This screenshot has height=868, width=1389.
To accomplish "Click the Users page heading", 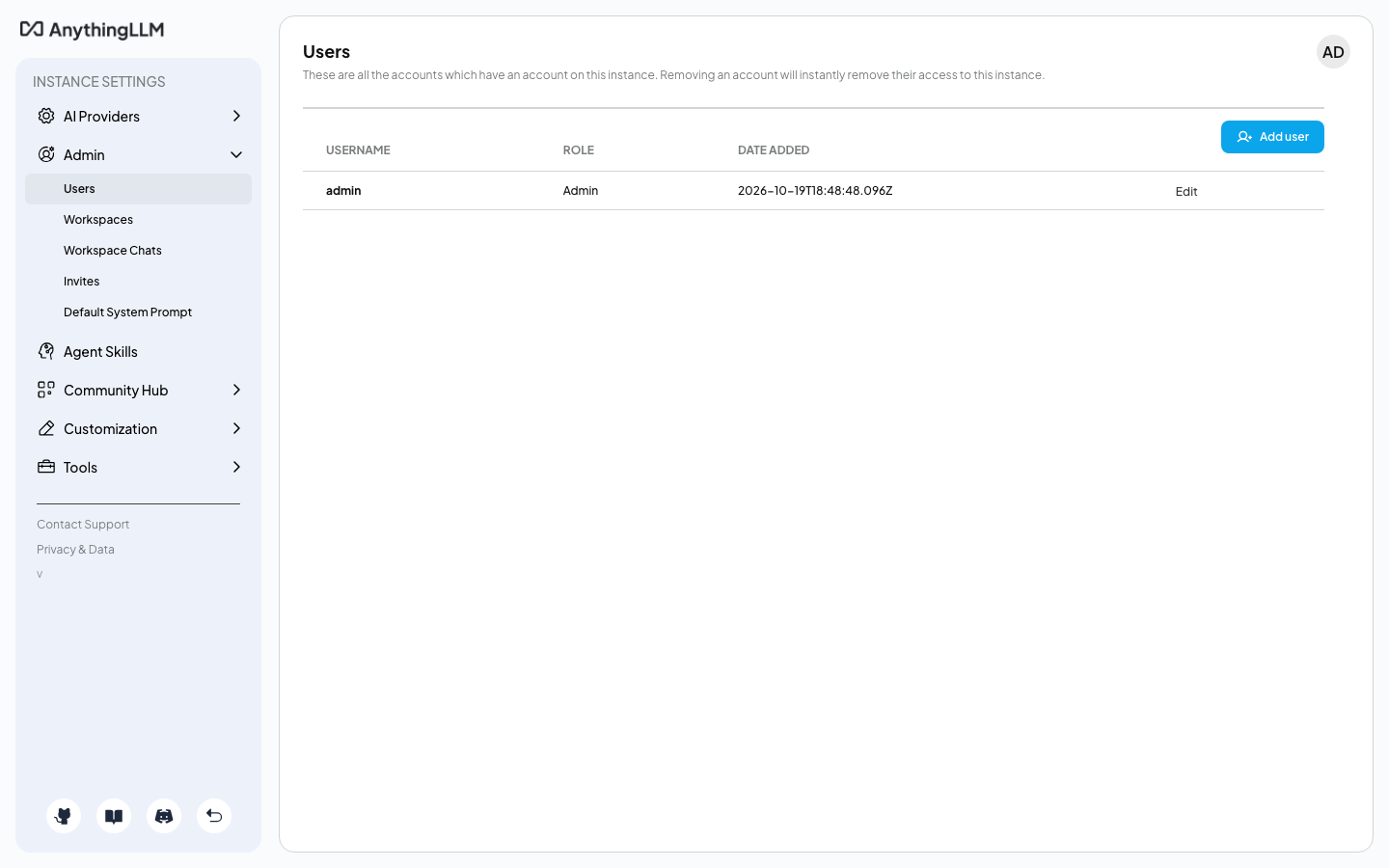I will pos(326,52).
